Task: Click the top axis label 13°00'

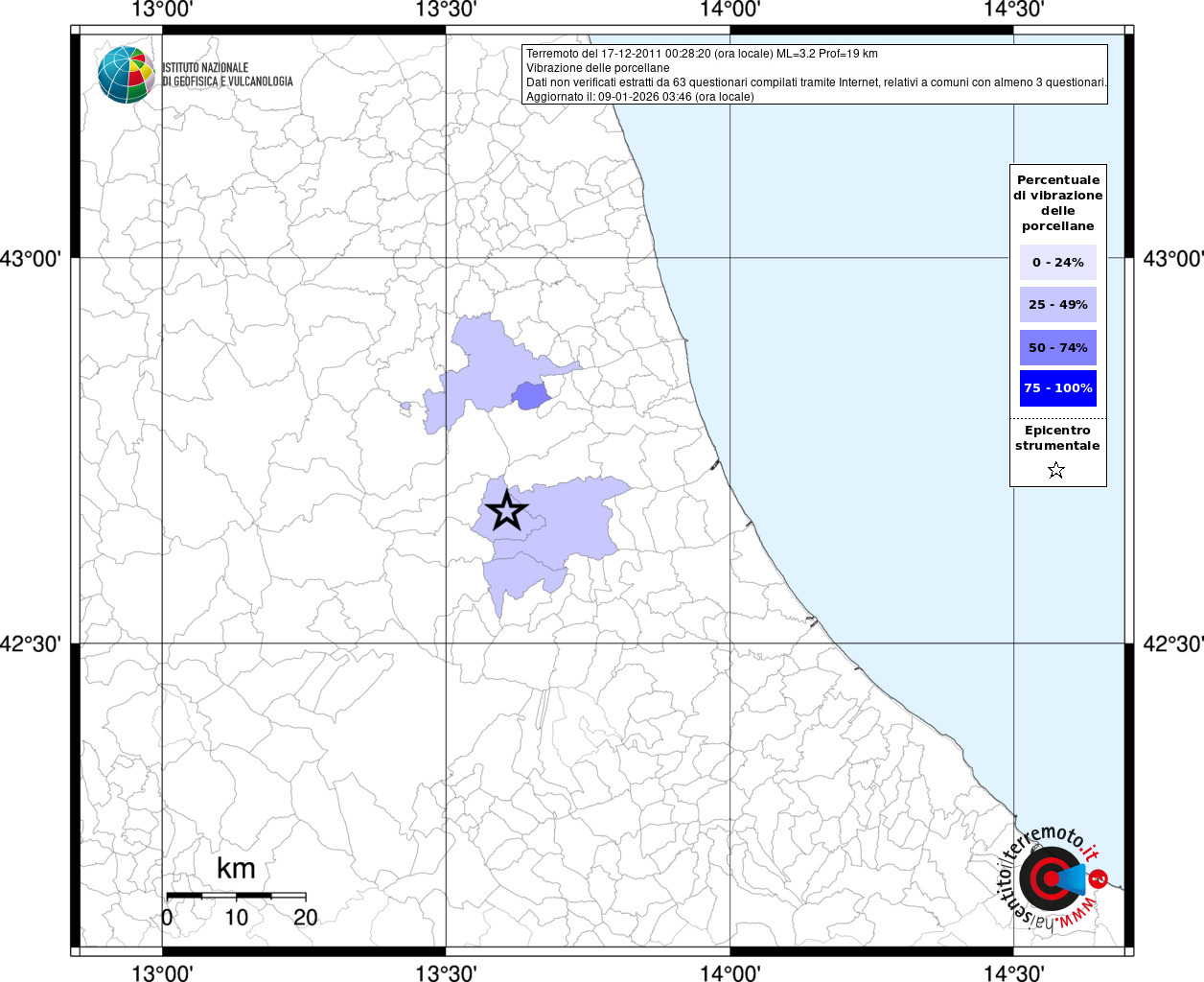Action: (x=162, y=10)
